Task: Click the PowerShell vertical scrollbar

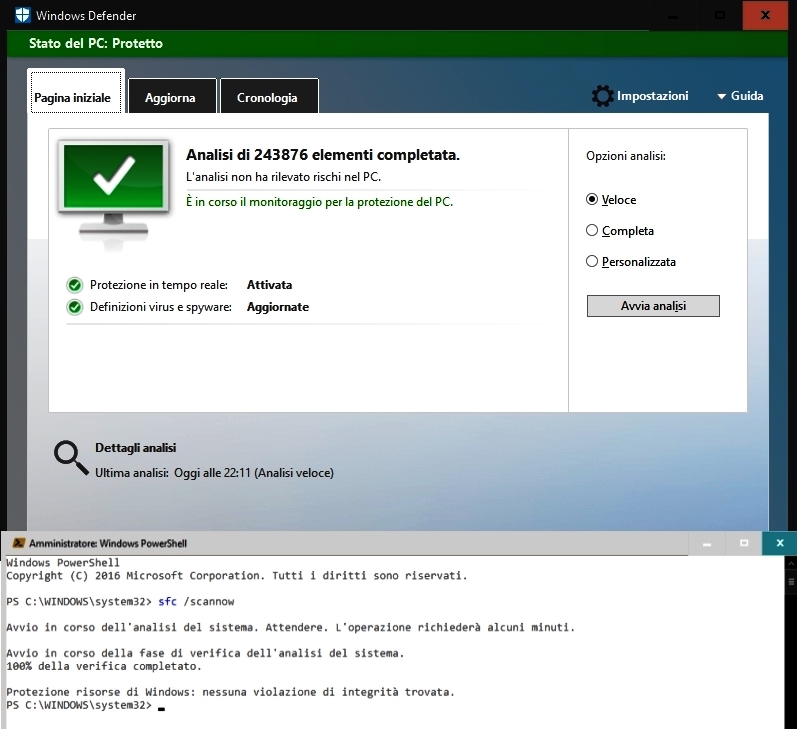Action: click(x=790, y=642)
